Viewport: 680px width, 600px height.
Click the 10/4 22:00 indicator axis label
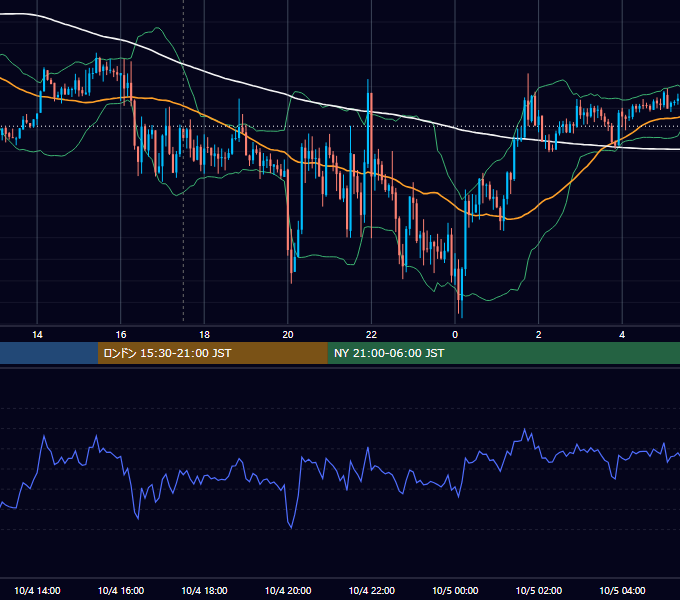click(372, 590)
